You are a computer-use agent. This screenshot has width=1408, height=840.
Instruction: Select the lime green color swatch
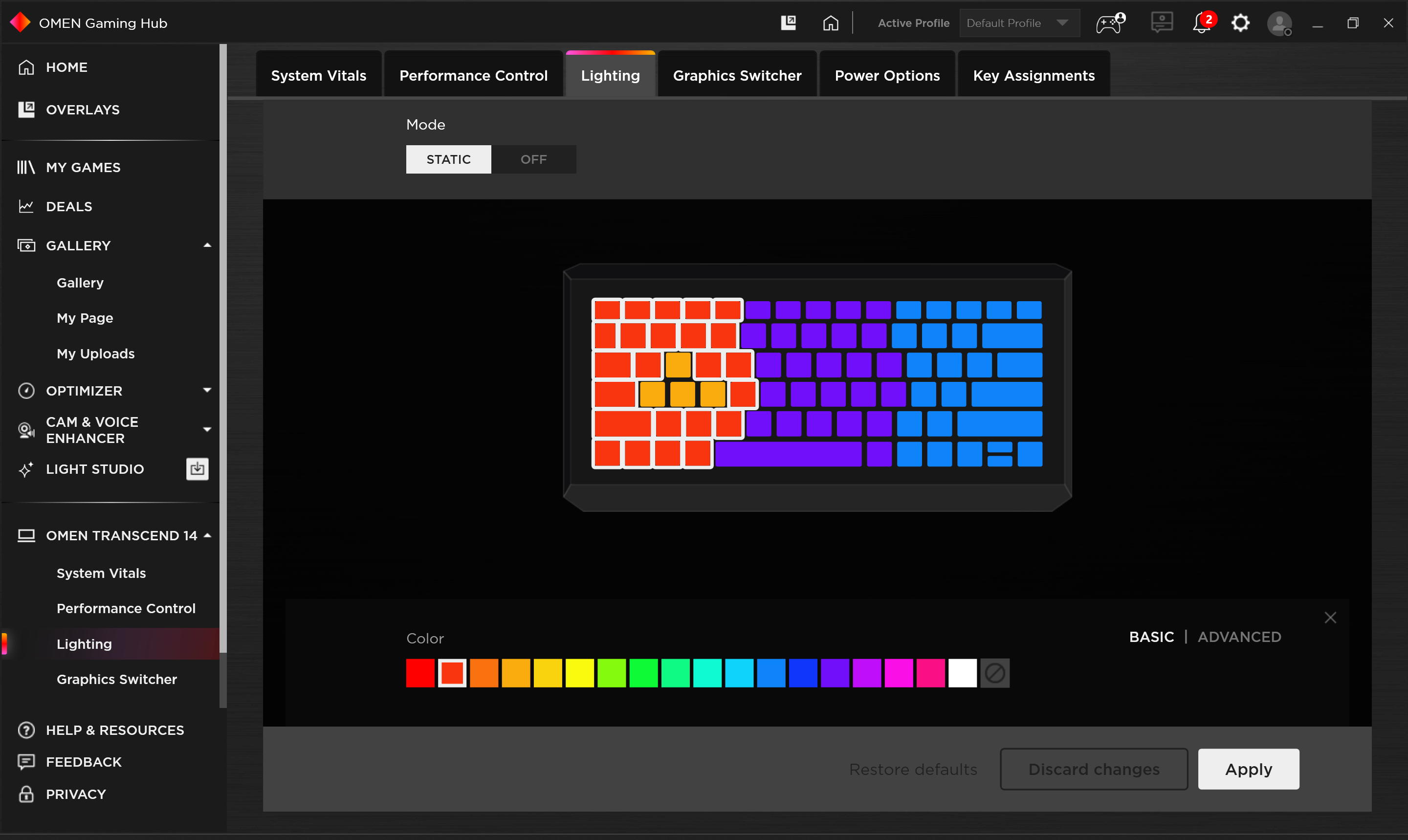click(611, 672)
